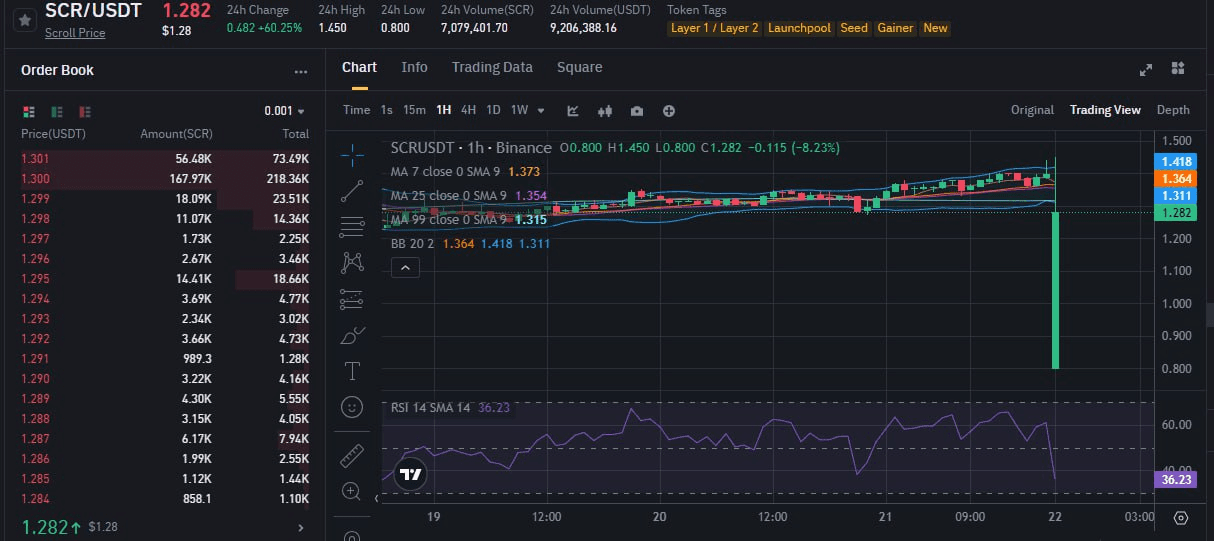This screenshot has height=541, width=1214.
Task: Click the plus circle icon in chart toolbar
Action: pyautogui.click(x=669, y=111)
